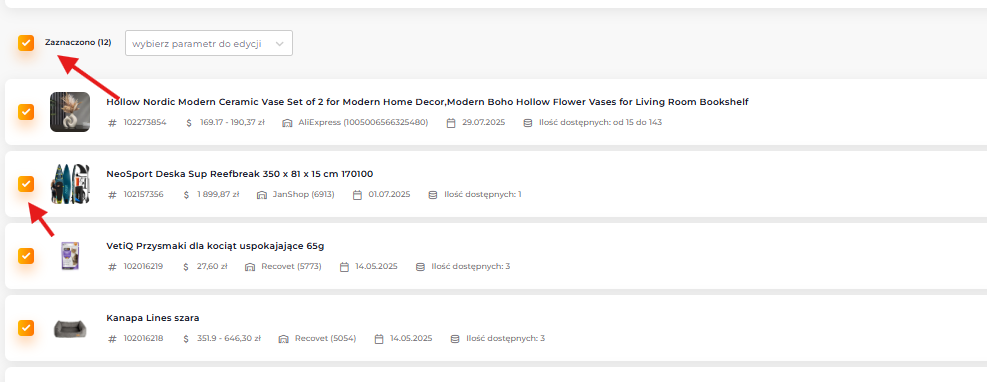Open NeoSport Deska Sup Reefbreak product title
Screen dimensions: 987x382
[240, 174]
